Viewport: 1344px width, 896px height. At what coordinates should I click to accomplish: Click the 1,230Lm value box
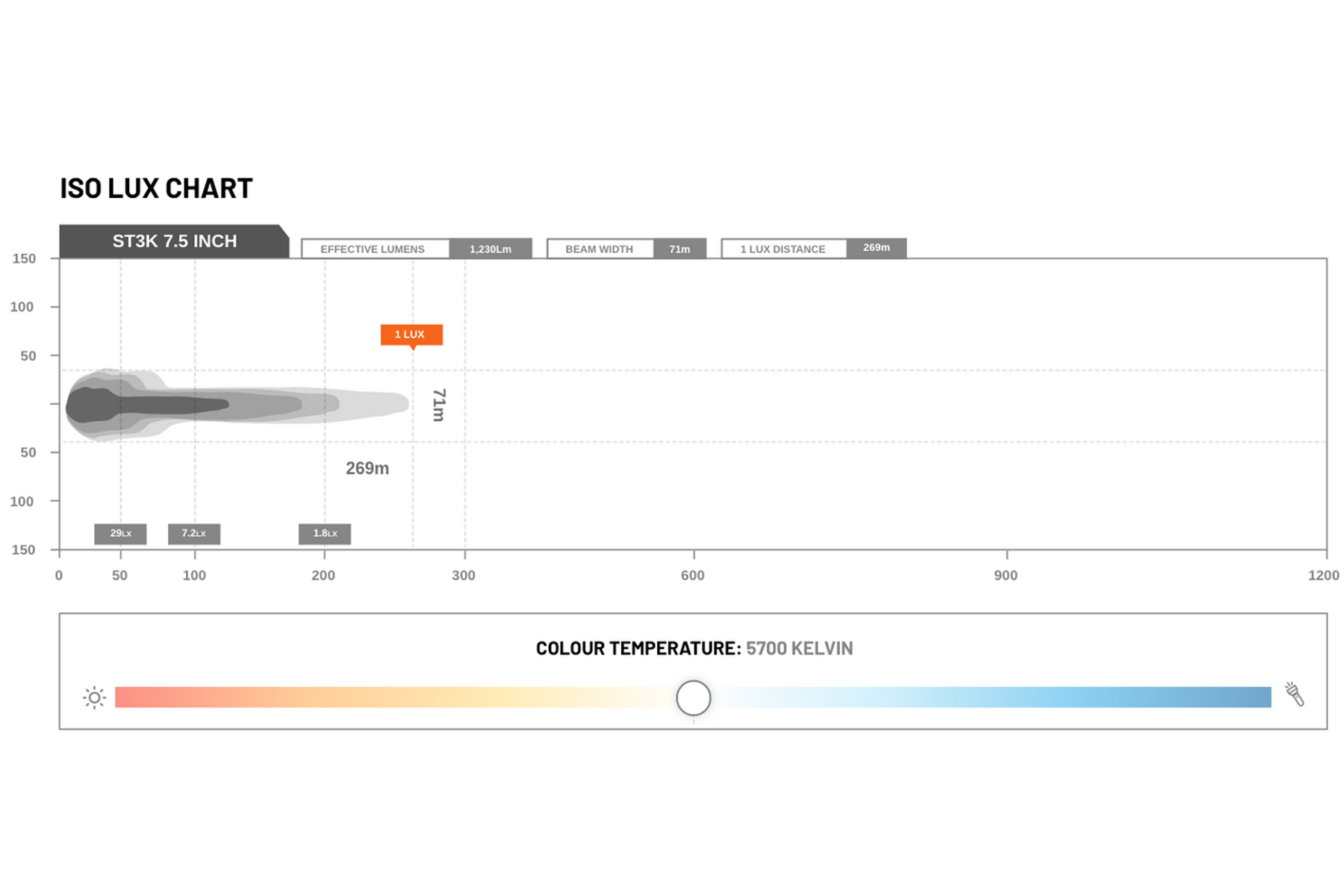coord(491,249)
